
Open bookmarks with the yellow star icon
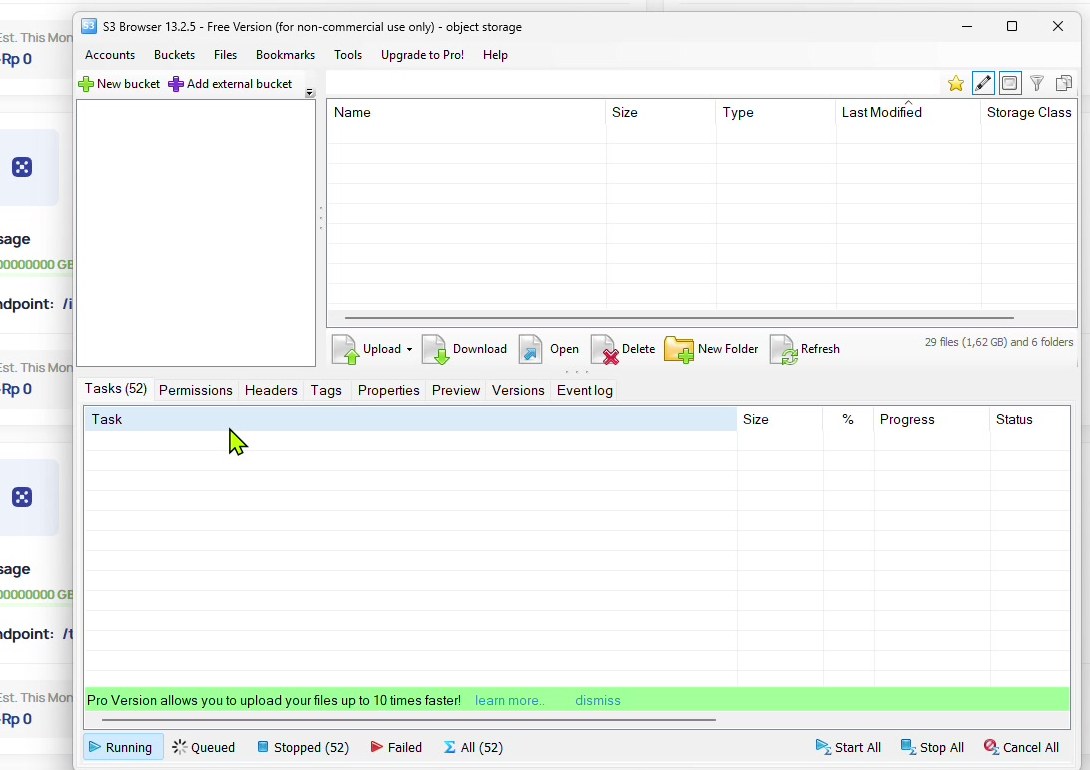956,83
